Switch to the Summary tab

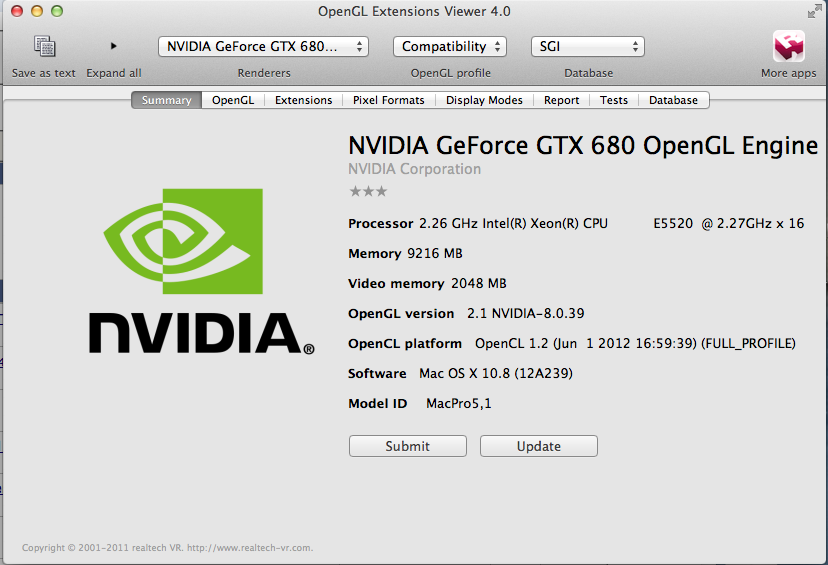click(x=166, y=100)
